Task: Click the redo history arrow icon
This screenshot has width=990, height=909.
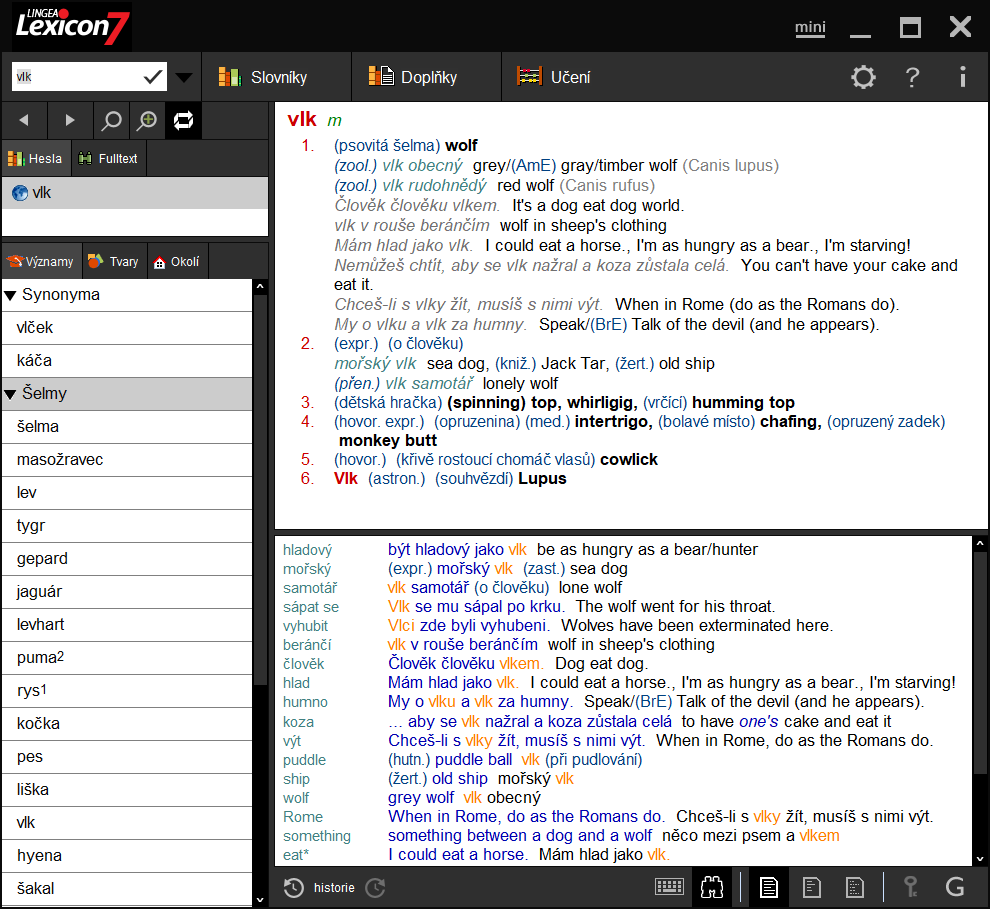Action: (376, 888)
